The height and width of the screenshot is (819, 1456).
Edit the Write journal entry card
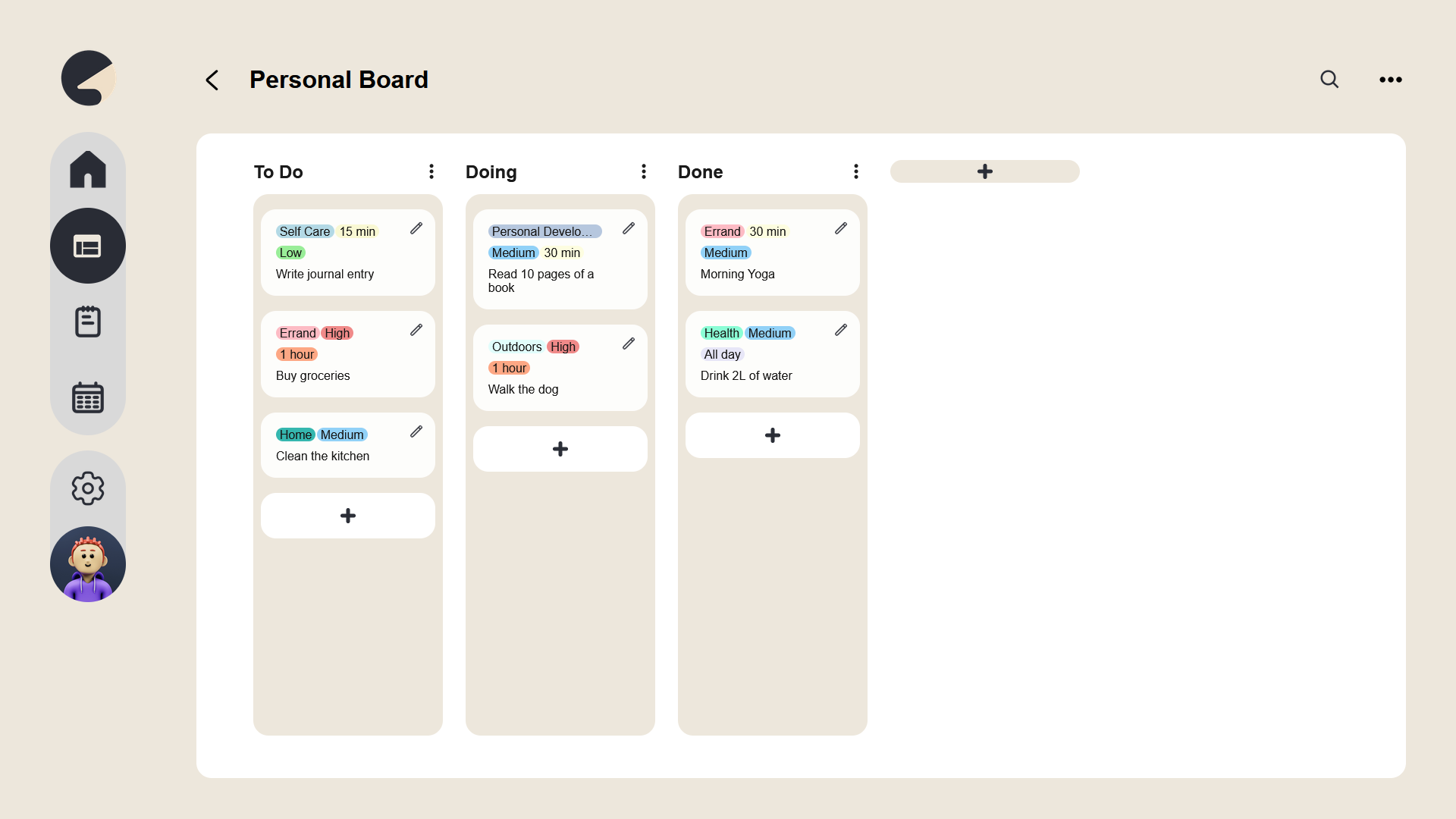[416, 228]
